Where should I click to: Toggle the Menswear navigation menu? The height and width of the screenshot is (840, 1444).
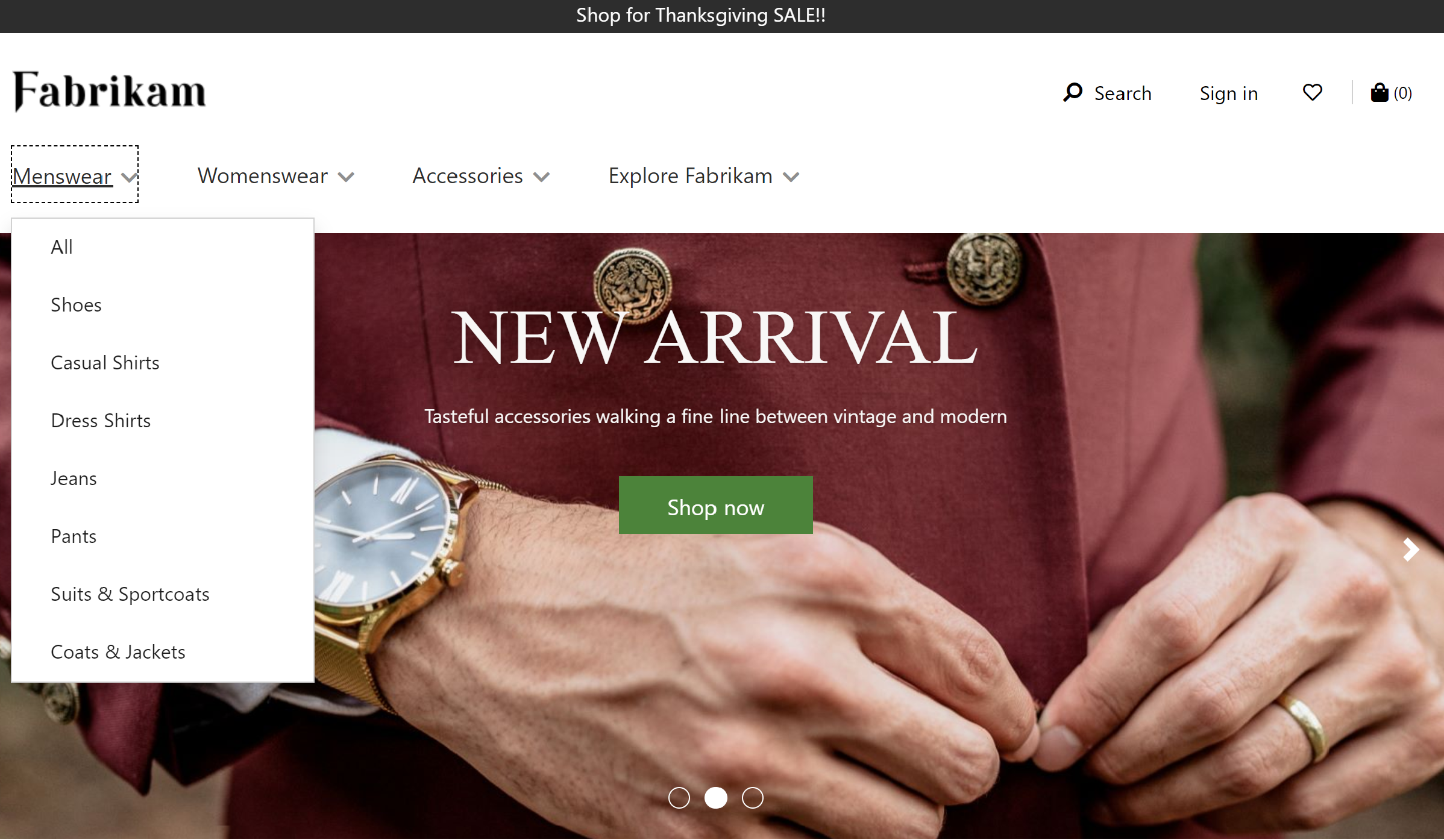tap(75, 175)
